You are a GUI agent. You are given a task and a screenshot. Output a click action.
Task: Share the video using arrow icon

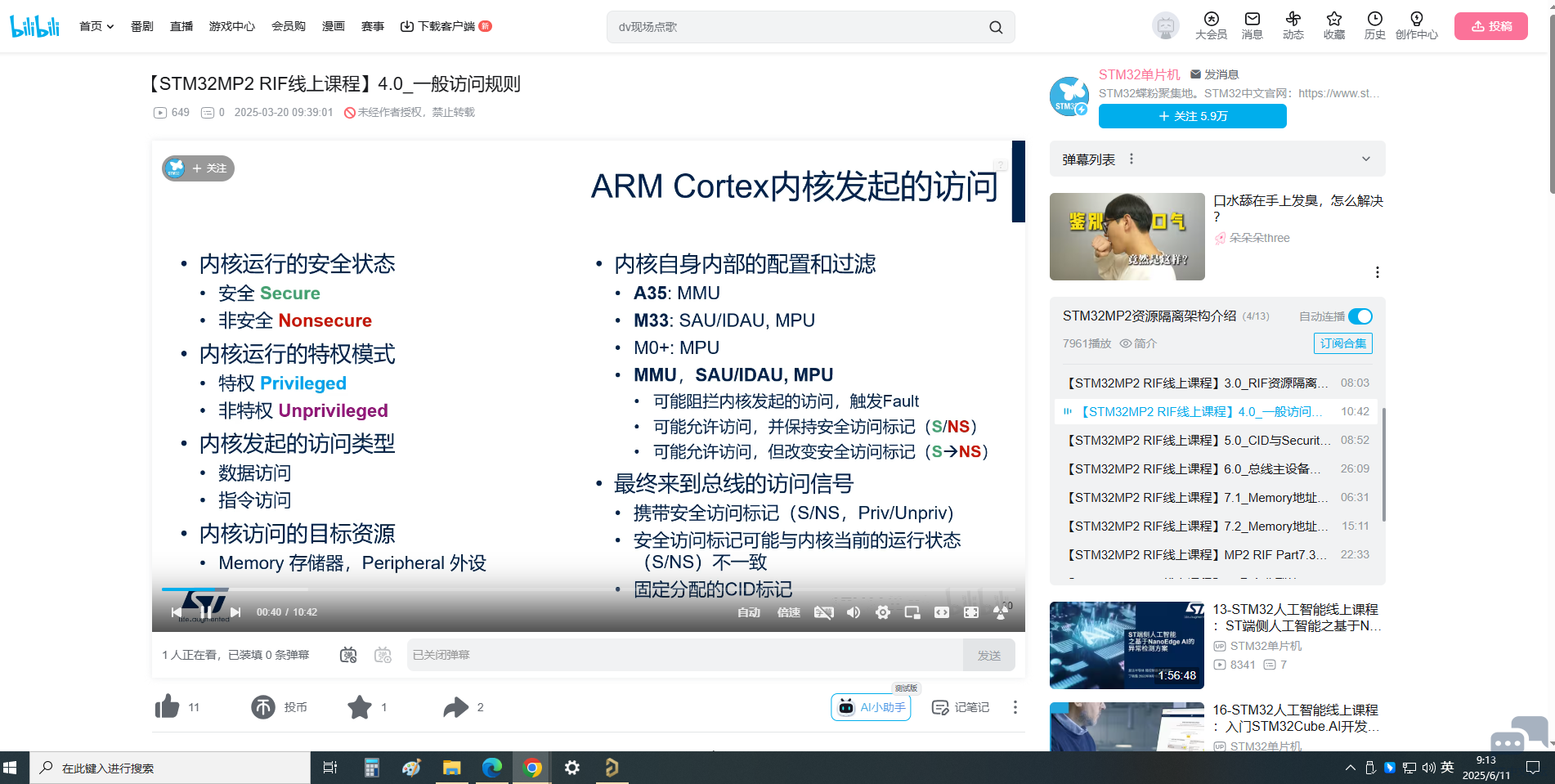tap(455, 707)
